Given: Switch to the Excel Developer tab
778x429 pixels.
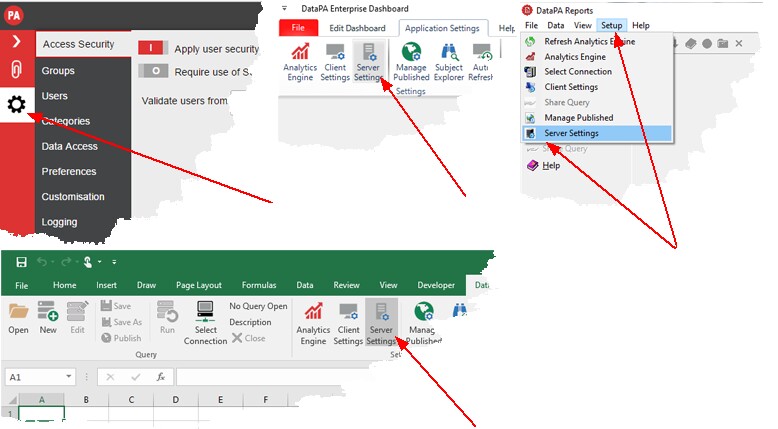Looking at the screenshot, I should [x=436, y=285].
